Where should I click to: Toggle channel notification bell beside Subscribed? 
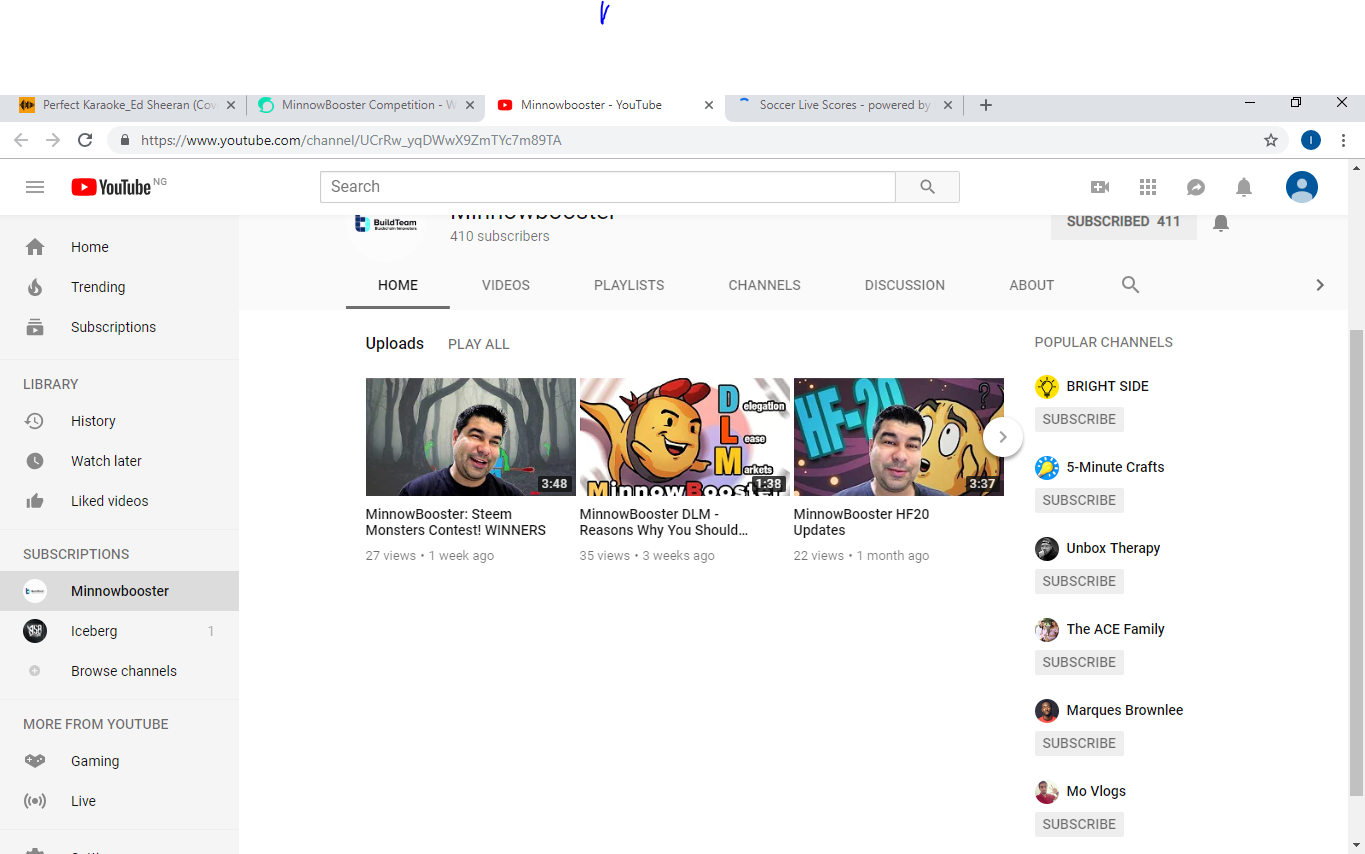pyautogui.click(x=1221, y=223)
